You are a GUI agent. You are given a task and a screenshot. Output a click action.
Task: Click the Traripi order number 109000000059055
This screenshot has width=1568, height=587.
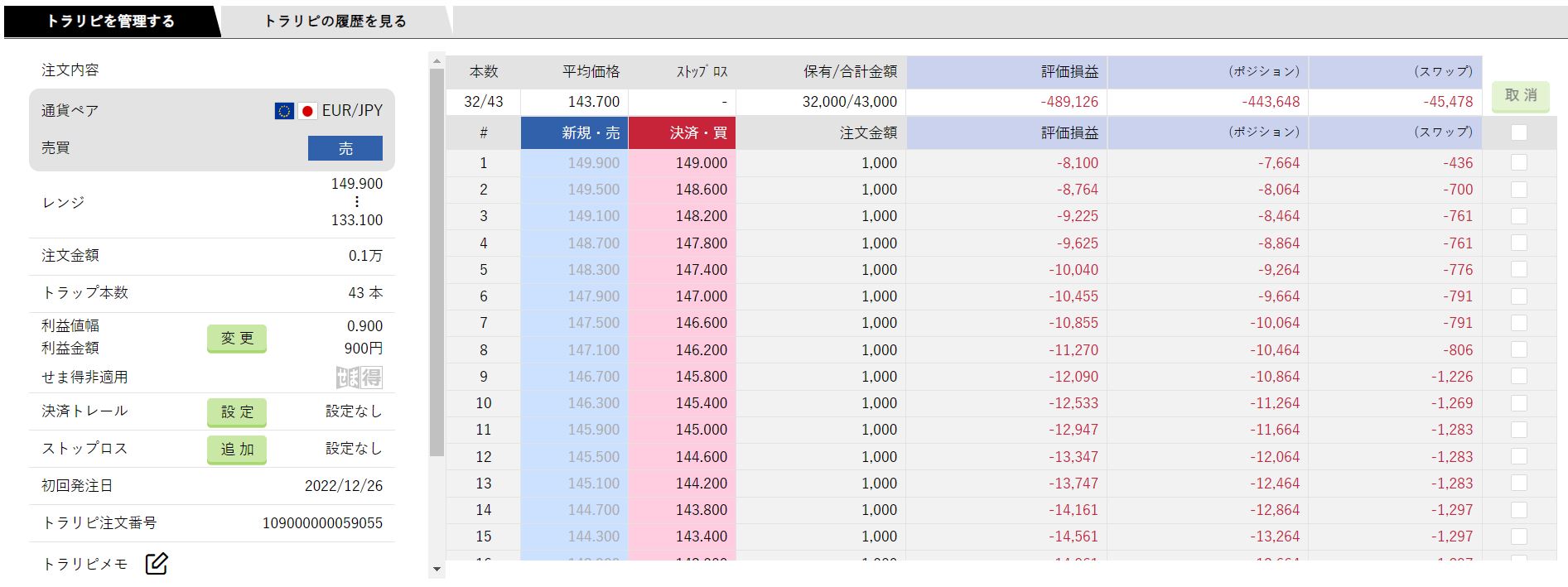point(322,523)
